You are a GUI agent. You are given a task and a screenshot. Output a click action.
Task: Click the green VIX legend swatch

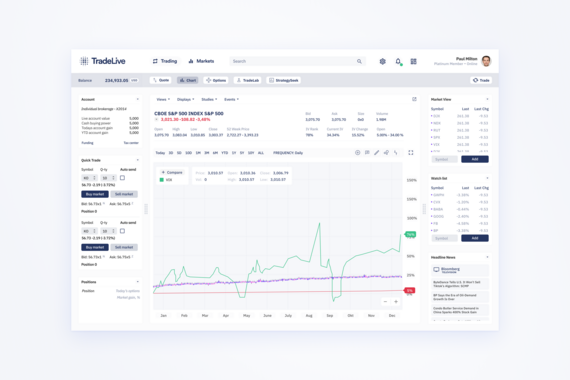coord(162,180)
